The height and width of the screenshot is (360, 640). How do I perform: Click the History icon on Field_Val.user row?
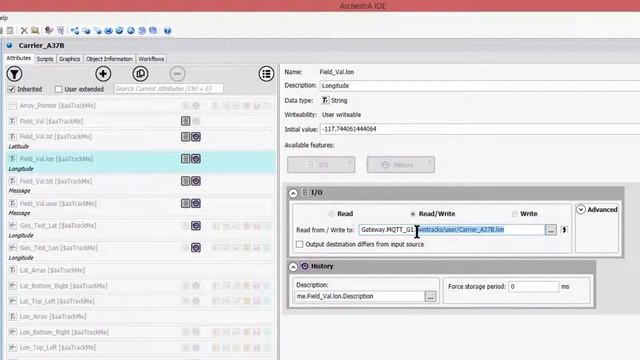click(x=196, y=203)
